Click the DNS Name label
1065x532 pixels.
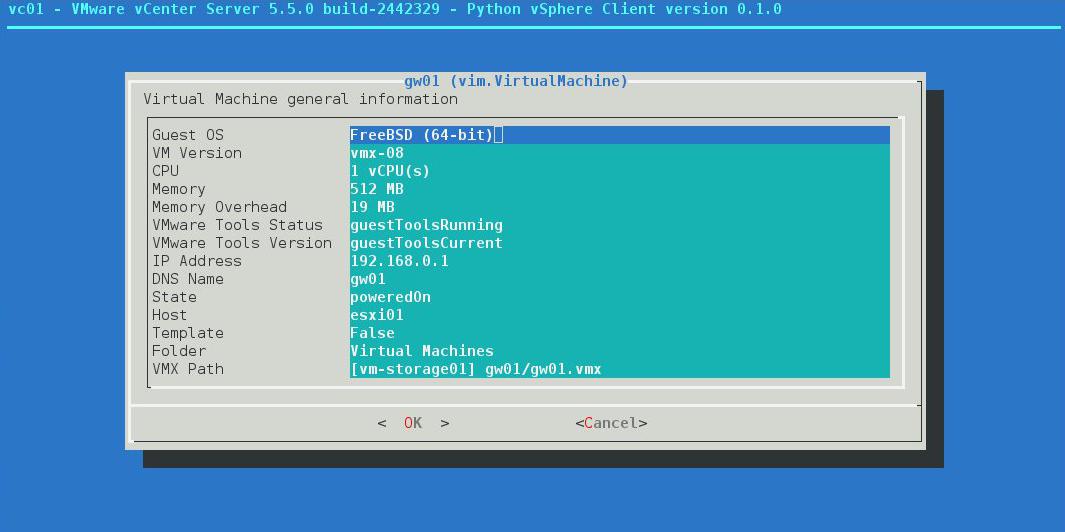187,279
